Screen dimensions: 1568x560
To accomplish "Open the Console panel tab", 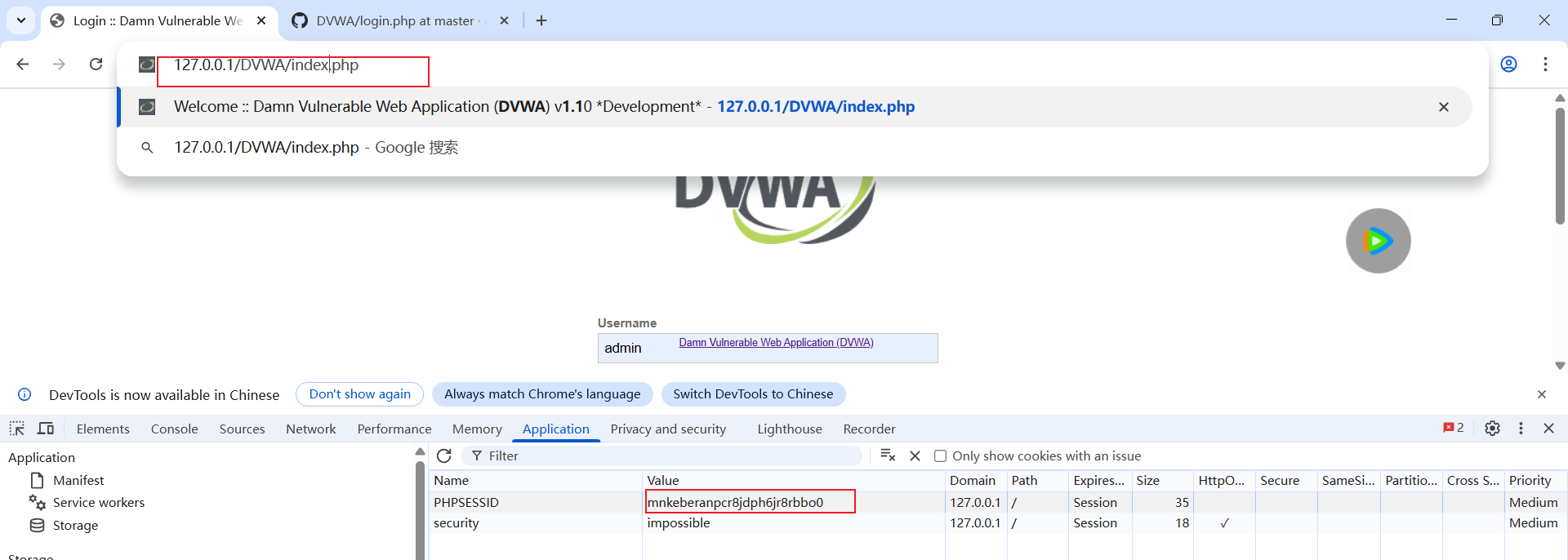I will tap(174, 429).
